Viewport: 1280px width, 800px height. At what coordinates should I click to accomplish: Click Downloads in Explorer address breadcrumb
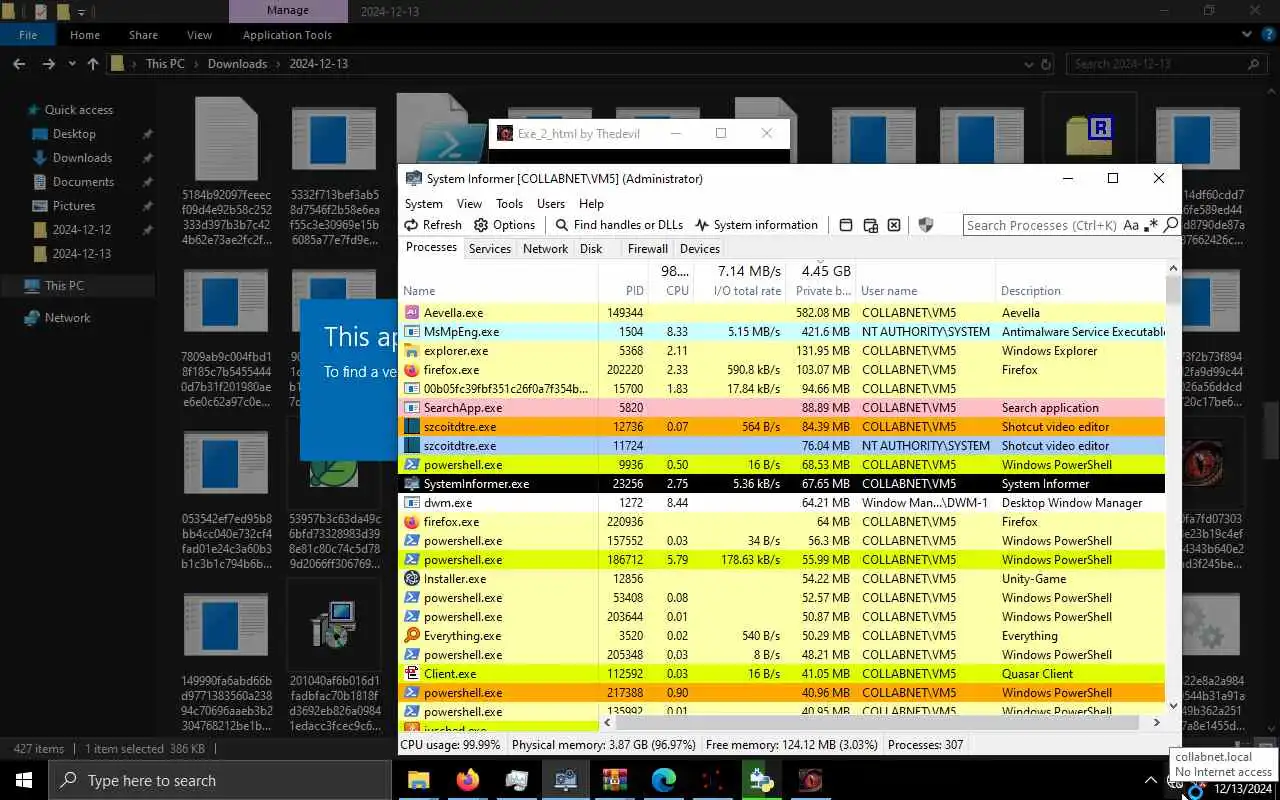coord(237,64)
